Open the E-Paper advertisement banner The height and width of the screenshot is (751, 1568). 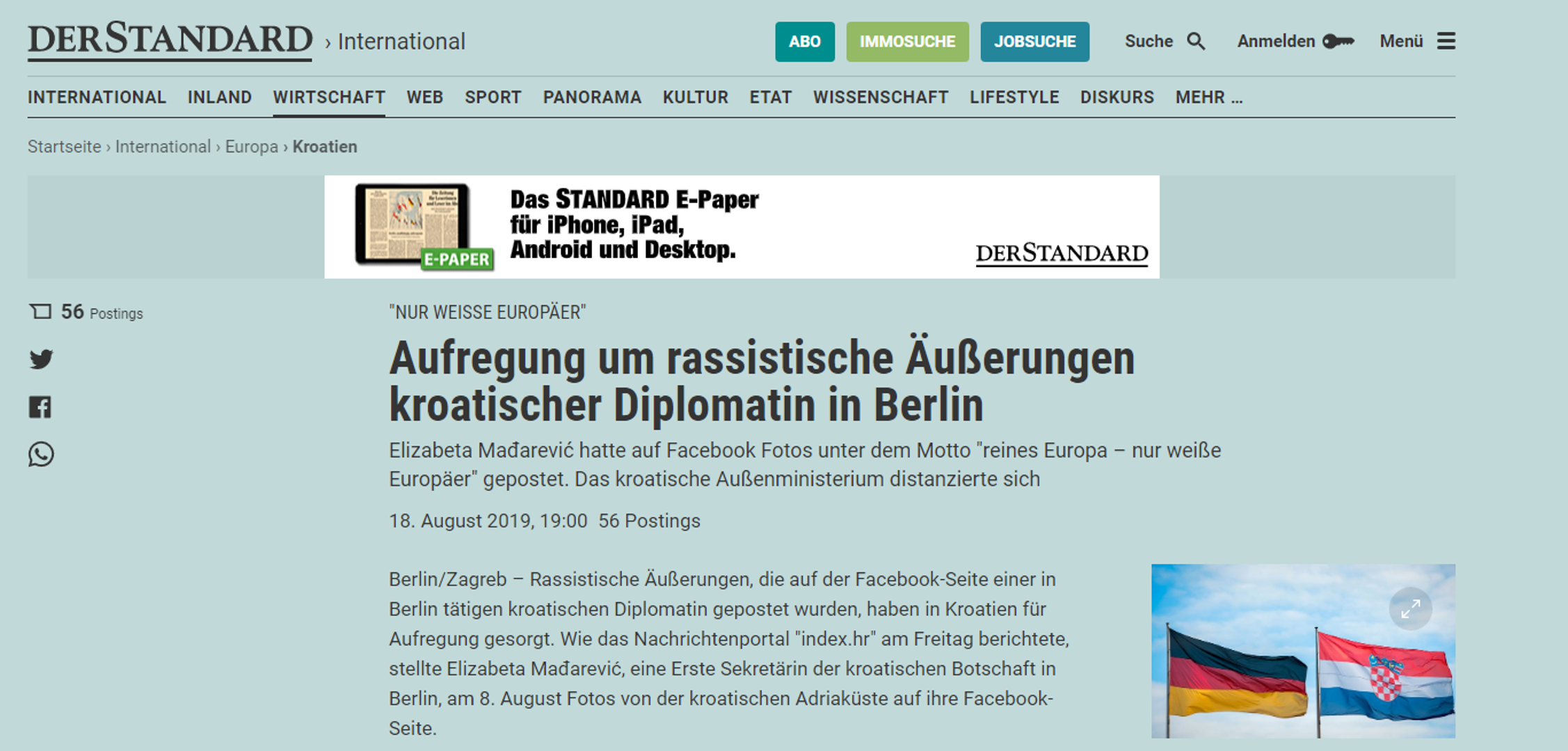click(741, 227)
